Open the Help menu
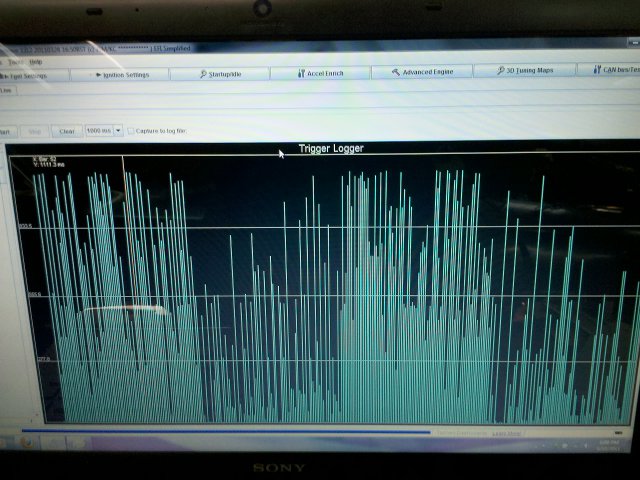 [36, 61]
